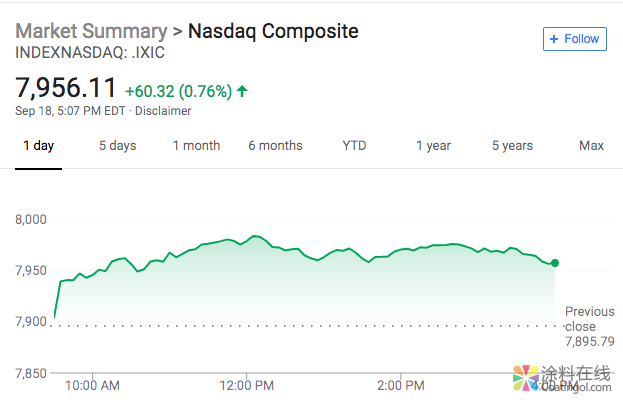Viewport: 623px width, 405px height.
Task: Select the YTD tab
Action: click(354, 146)
